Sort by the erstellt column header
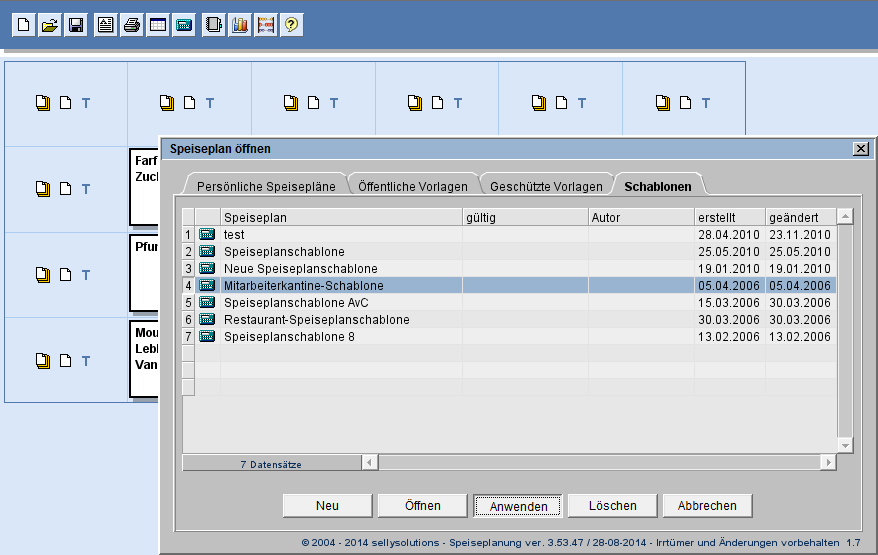 729,217
